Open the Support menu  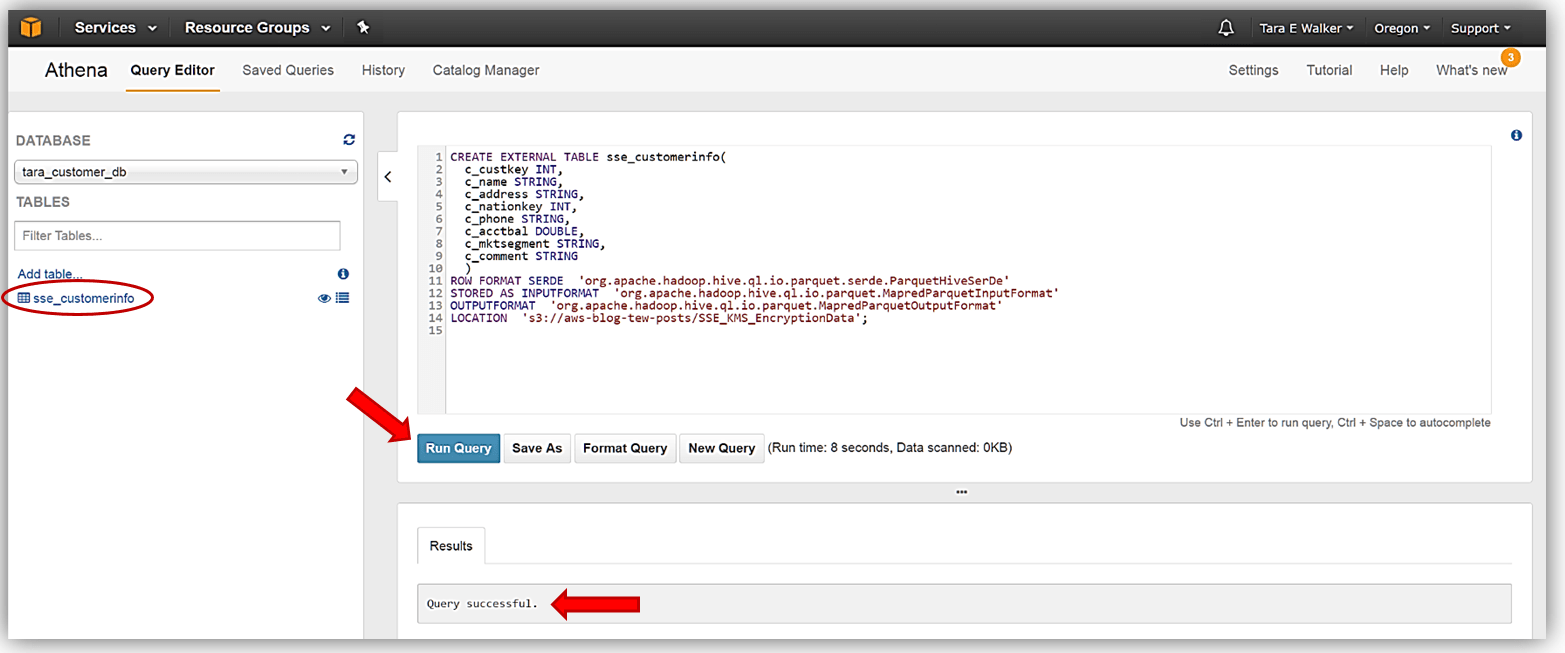coord(1480,27)
